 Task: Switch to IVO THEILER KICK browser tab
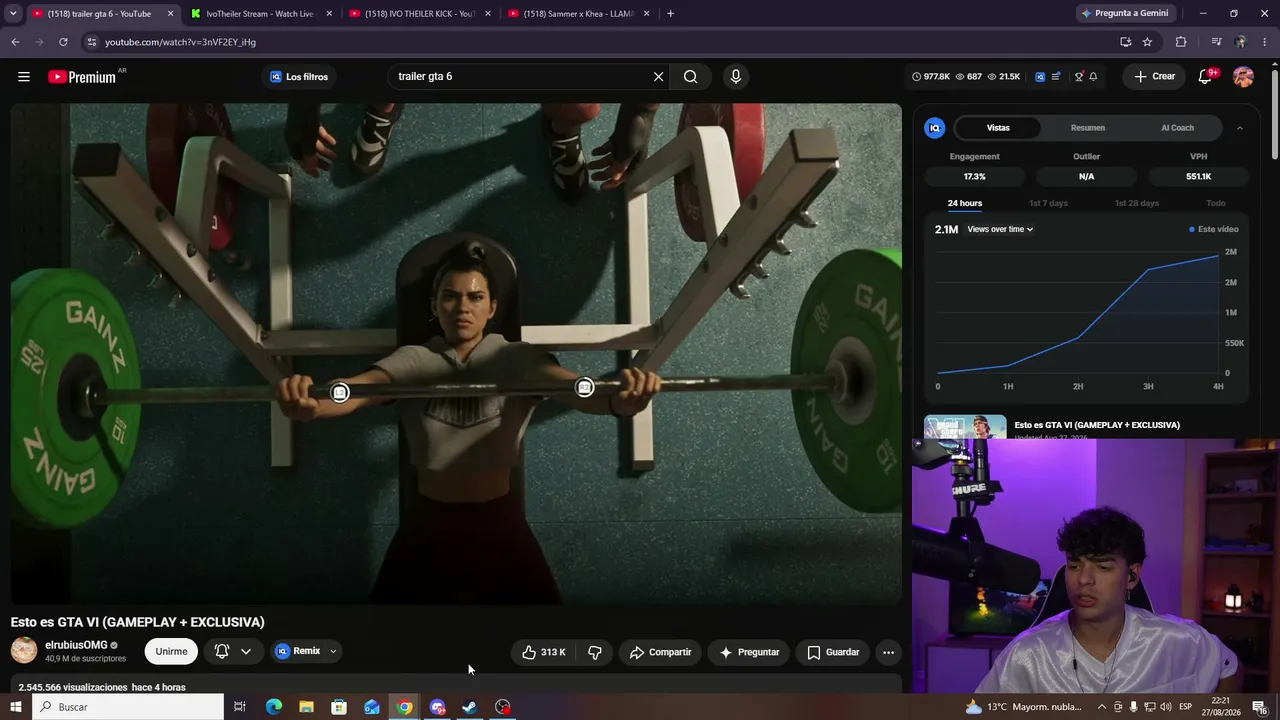point(419,13)
